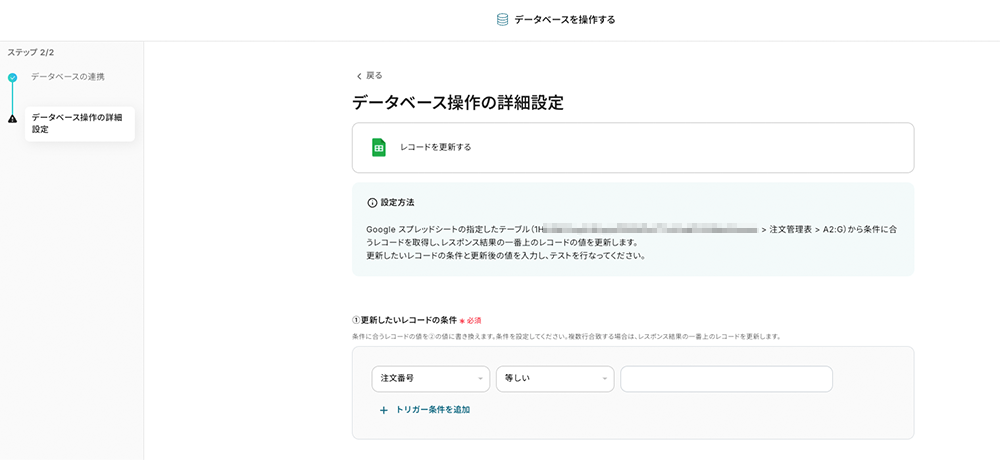Click the back chevron arrow icon
Viewport: 1000px width, 460px height.
pyautogui.click(x=359, y=76)
